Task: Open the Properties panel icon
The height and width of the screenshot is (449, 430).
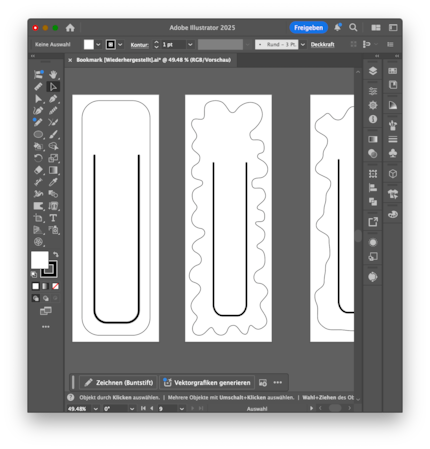Action: pyautogui.click(x=373, y=91)
